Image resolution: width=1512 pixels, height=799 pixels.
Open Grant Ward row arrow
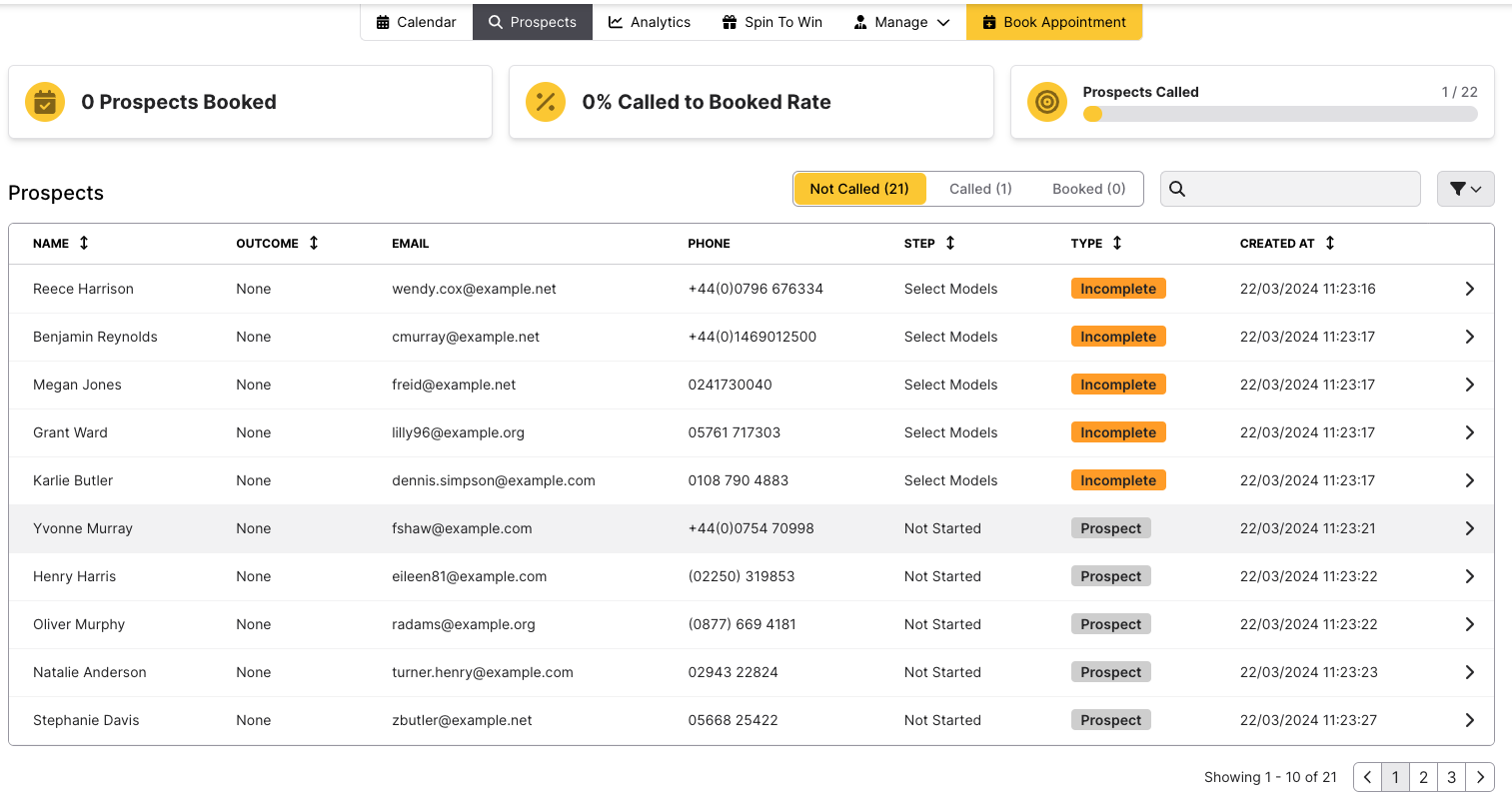(1469, 432)
